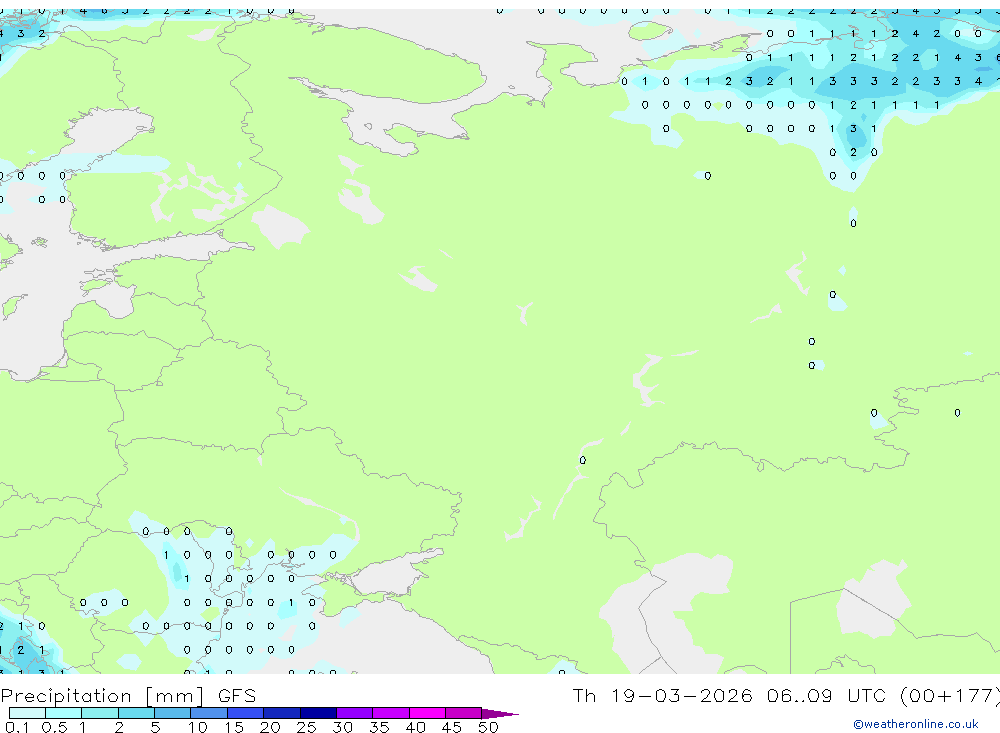Select the 25–30 mm navy legend swatch

[318, 713]
